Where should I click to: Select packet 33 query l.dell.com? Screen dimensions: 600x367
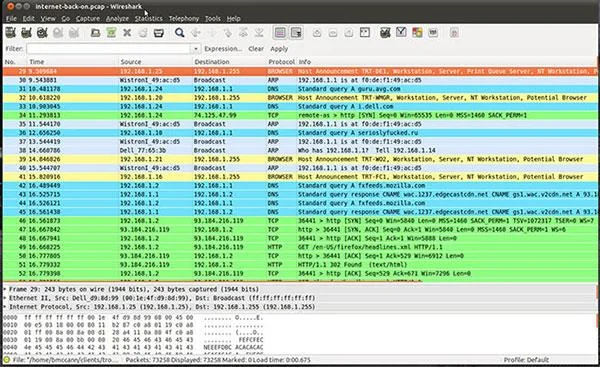coord(300,106)
